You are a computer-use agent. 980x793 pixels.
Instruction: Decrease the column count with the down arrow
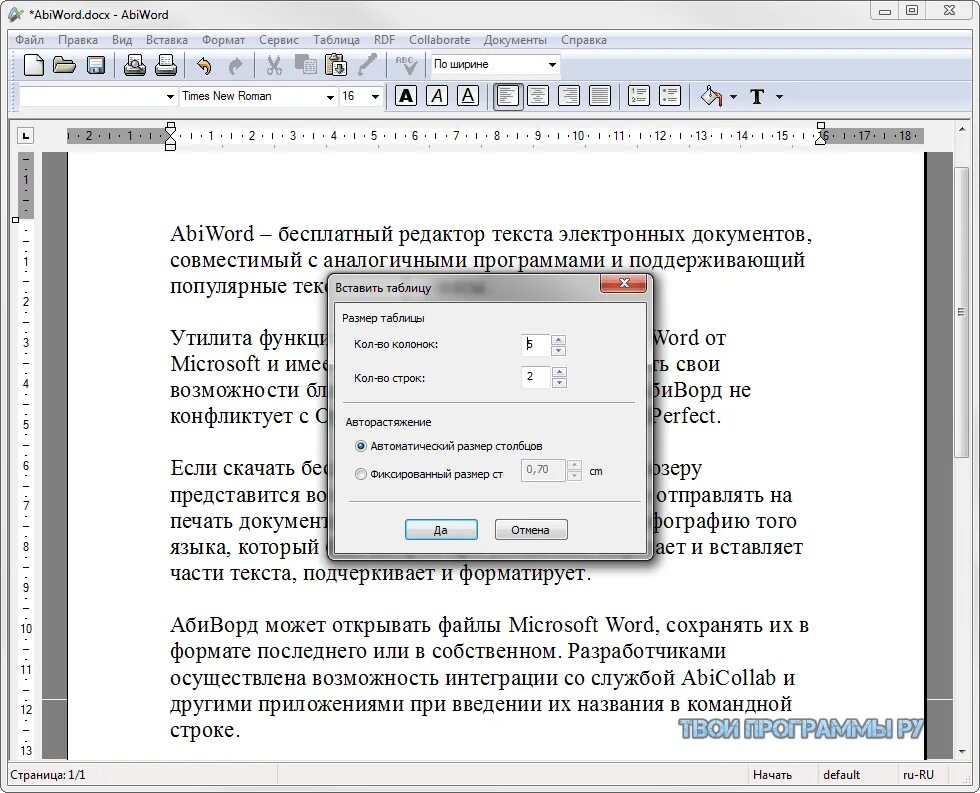pos(559,351)
